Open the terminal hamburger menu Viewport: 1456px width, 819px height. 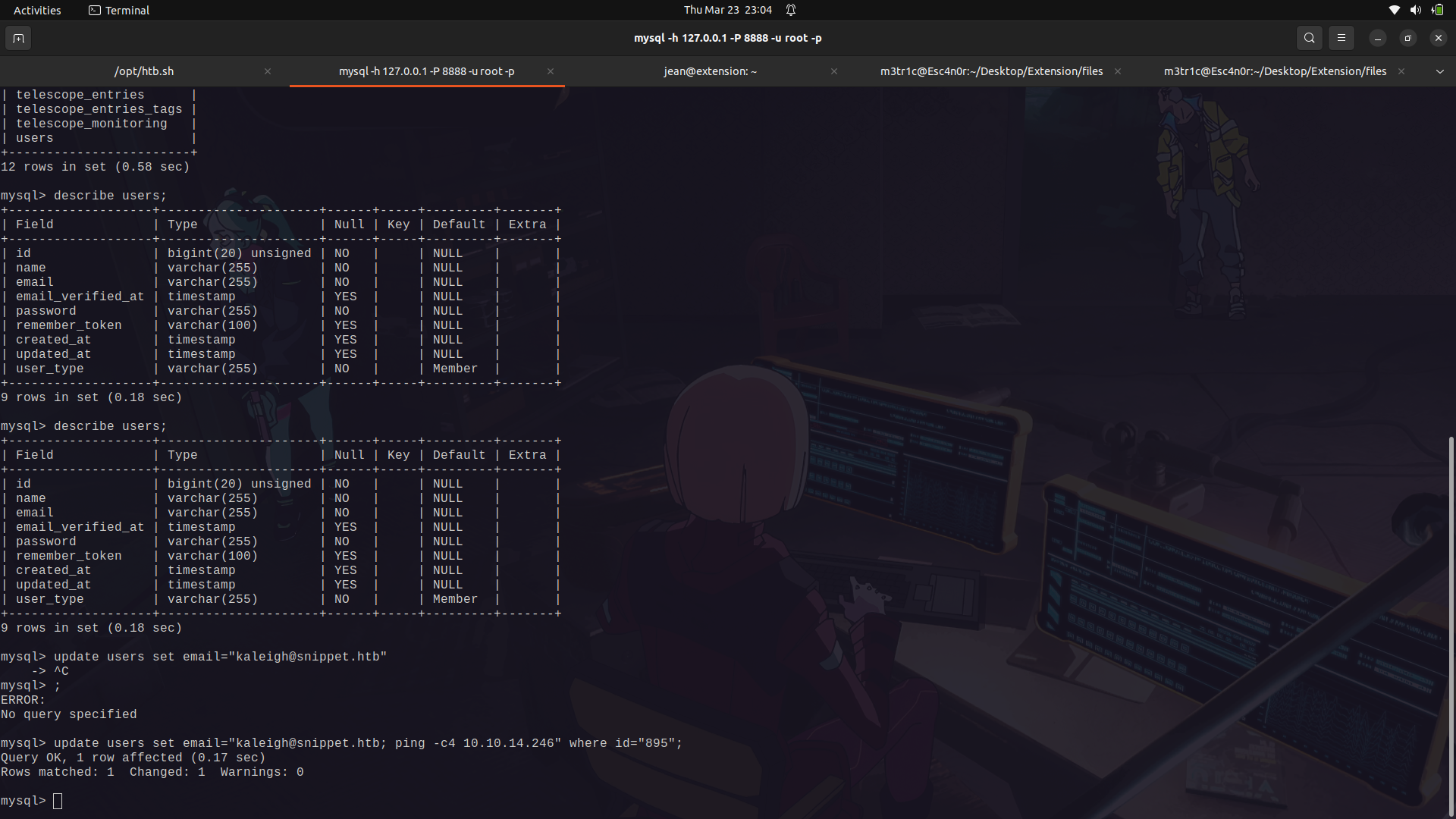(1341, 38)
